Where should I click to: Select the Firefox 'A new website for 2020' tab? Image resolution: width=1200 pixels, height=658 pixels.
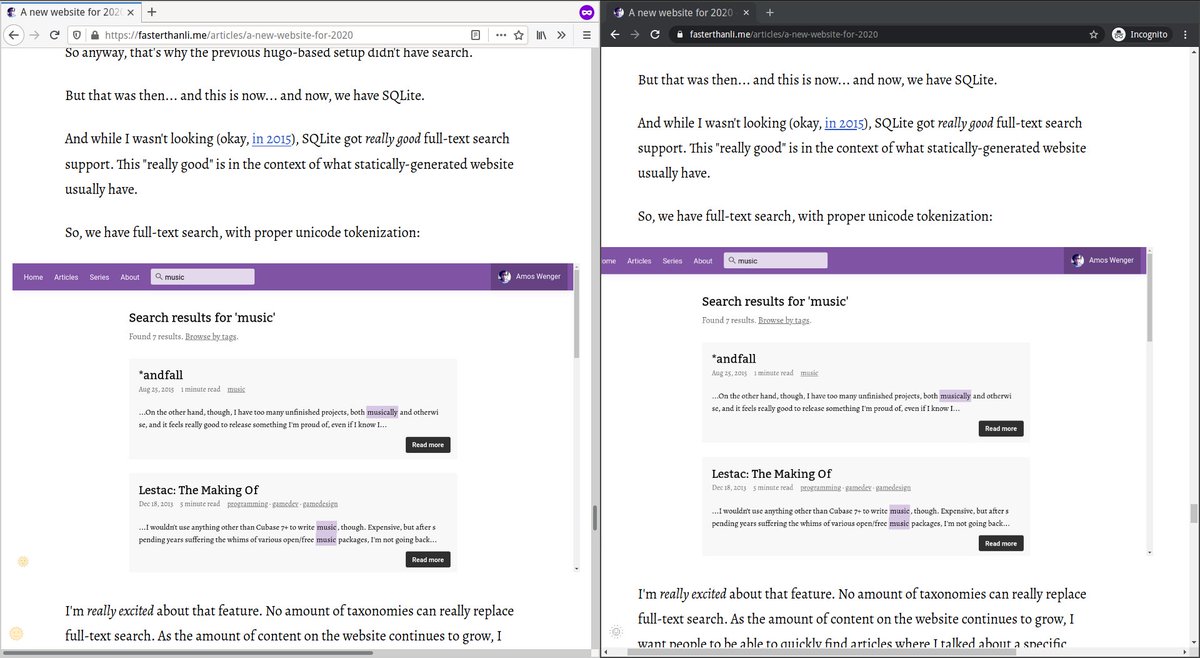click(70, 12)
